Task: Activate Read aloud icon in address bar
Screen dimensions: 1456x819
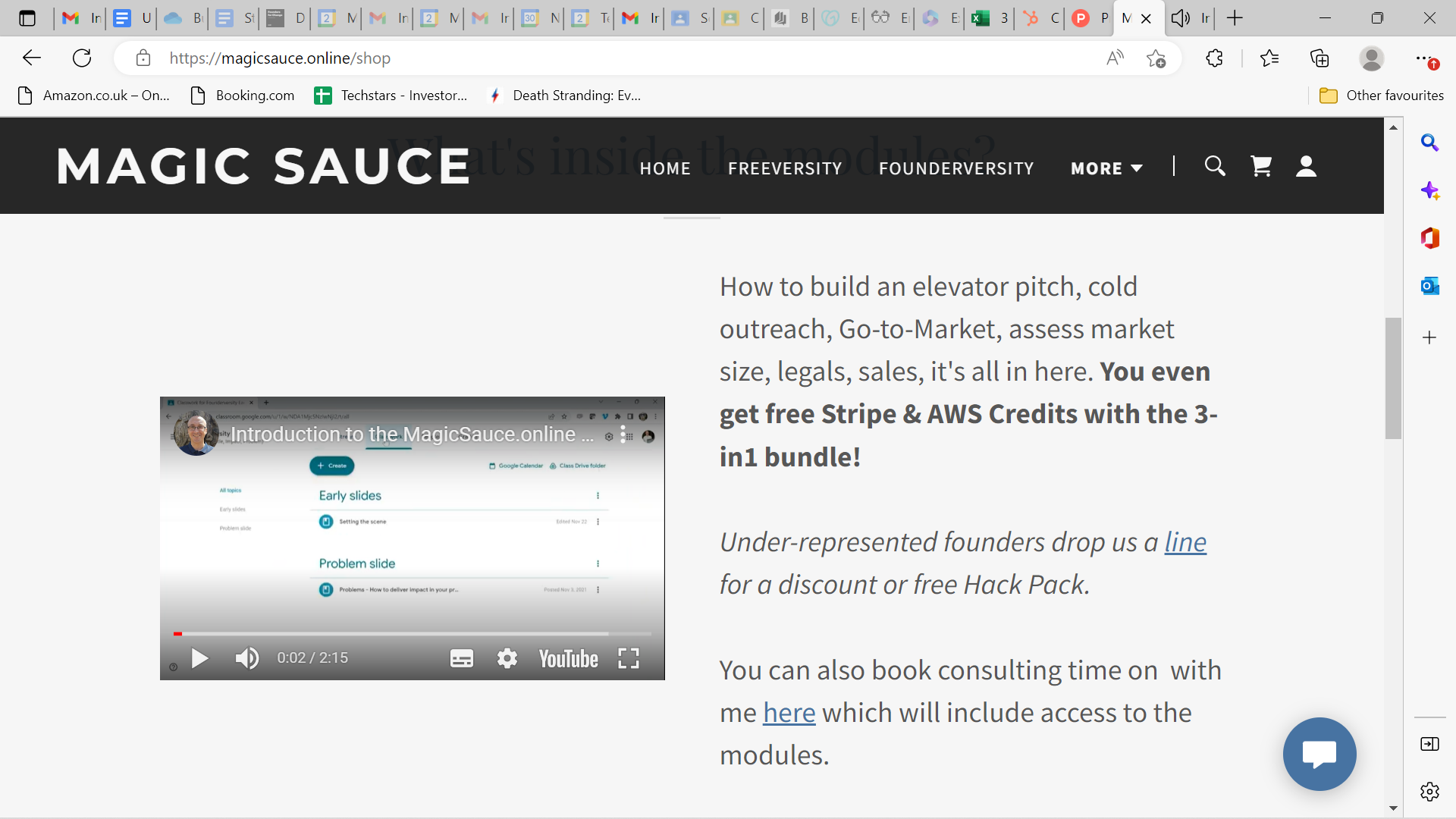Action: coord(1115,58)
